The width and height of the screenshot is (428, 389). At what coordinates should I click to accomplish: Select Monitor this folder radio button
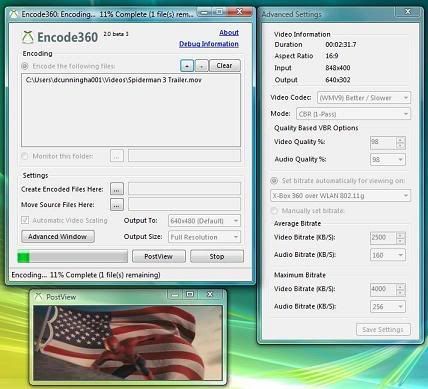(25, 156)
